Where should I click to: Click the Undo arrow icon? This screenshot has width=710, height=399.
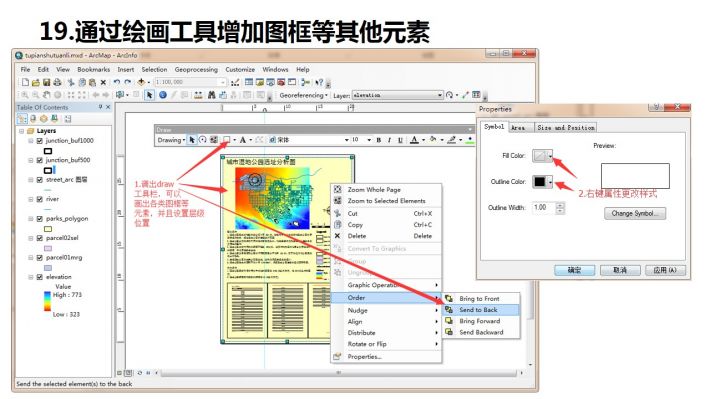[117, 82]
